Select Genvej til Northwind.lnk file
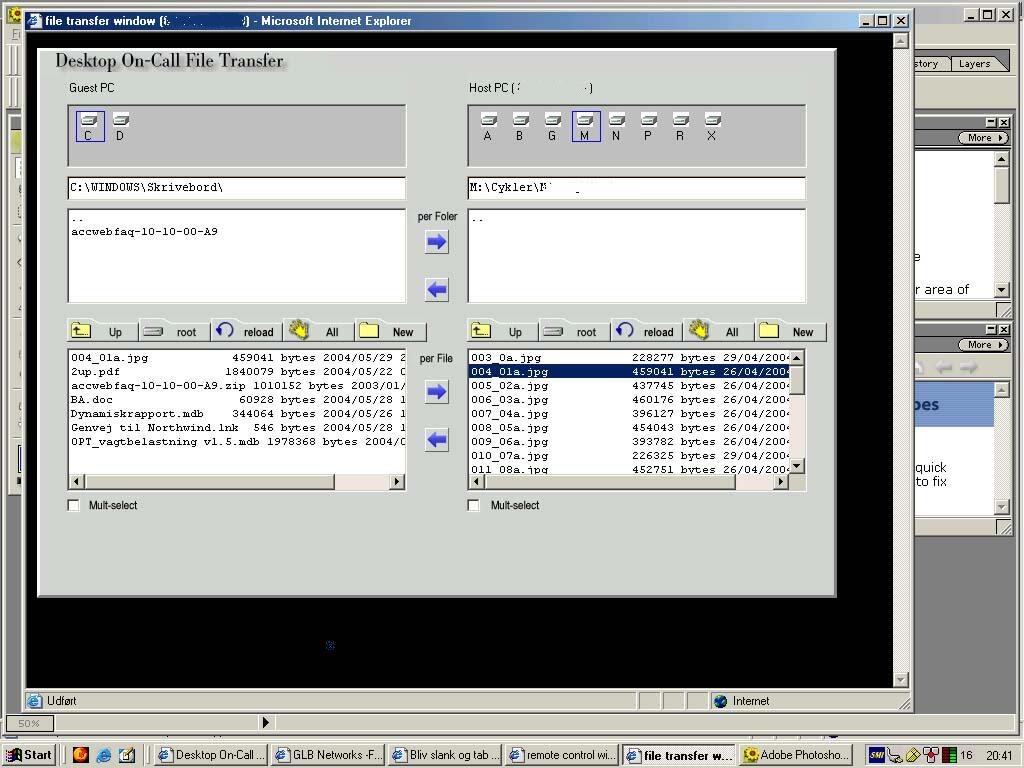The width and height of the screenshot is (1024, 768). point(237,428)
